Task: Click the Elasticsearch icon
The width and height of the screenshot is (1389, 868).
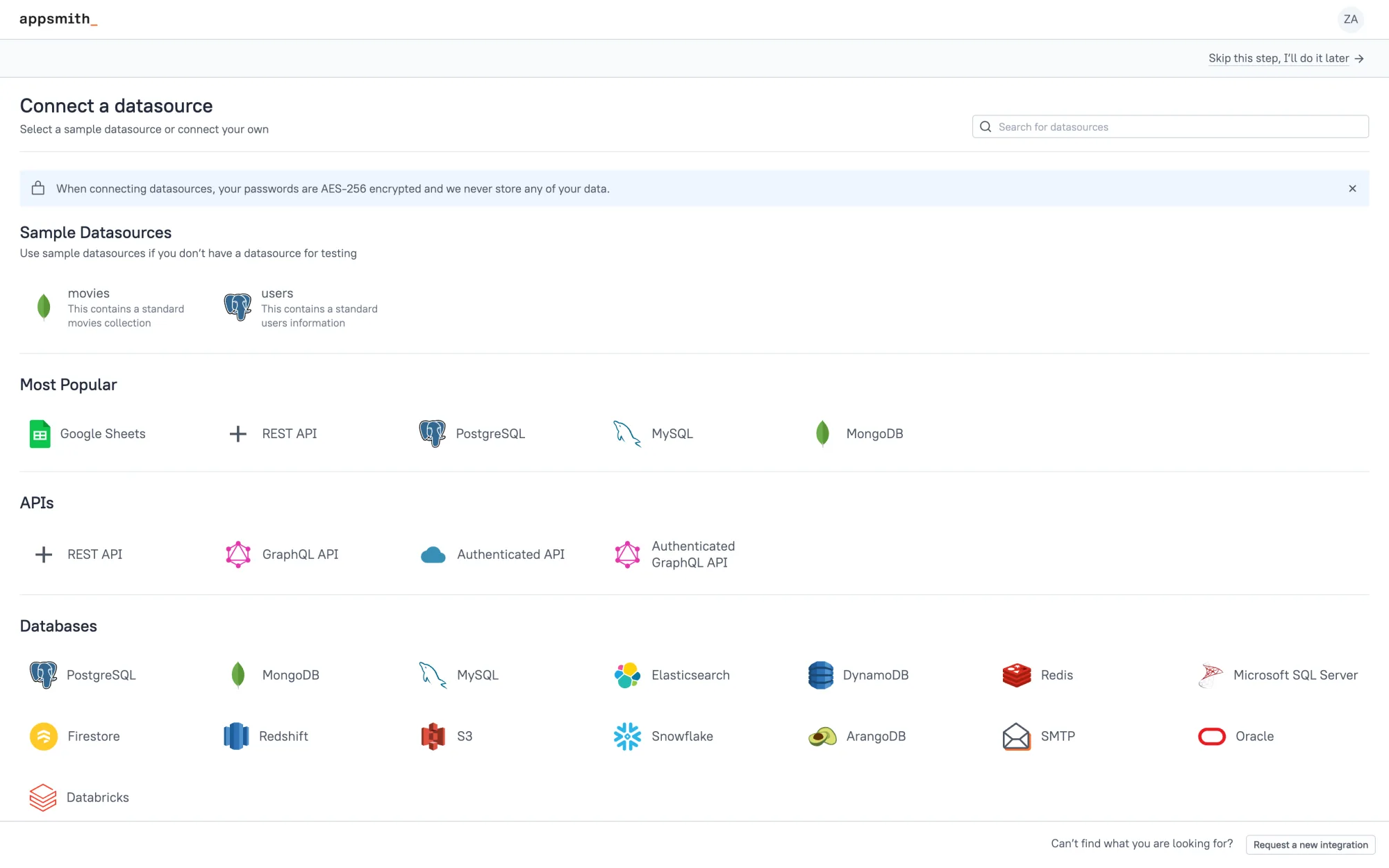Action: (x=627, y=675)
